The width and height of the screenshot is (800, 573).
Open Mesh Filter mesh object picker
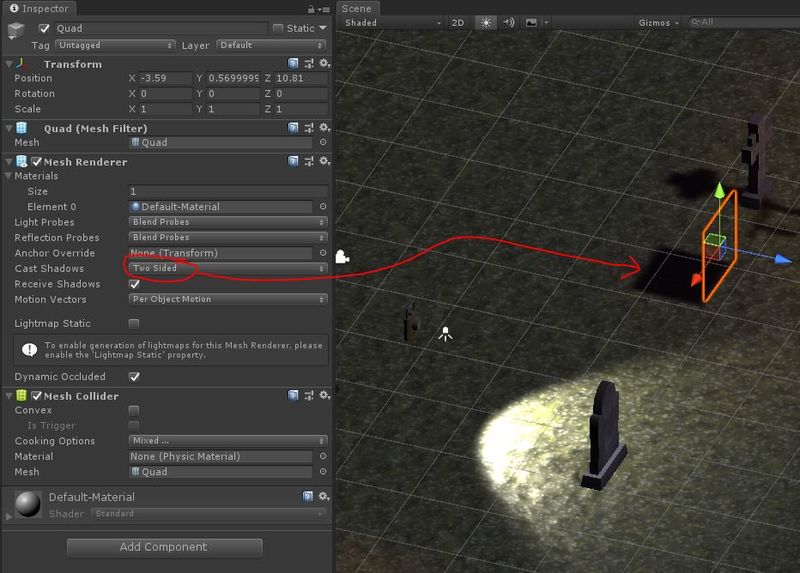tap(323, 142)
